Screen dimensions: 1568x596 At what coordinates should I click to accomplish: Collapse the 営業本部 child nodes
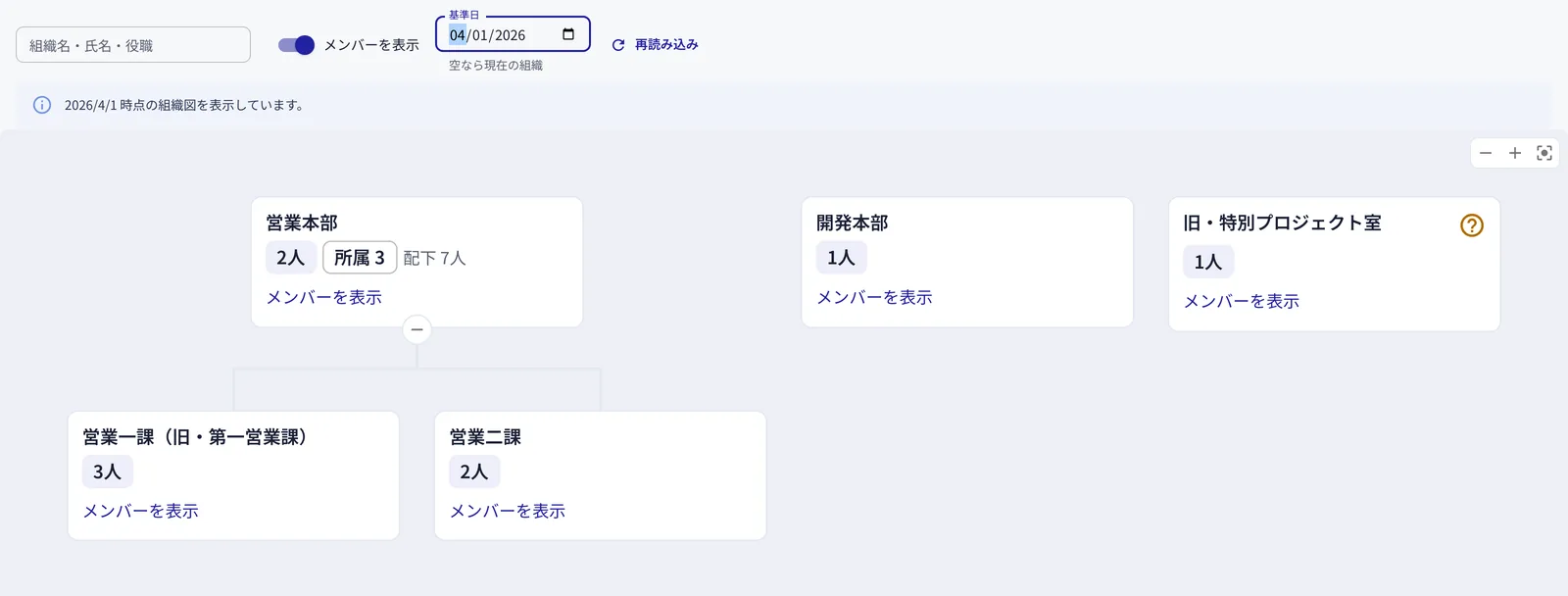tap(417, 329)
